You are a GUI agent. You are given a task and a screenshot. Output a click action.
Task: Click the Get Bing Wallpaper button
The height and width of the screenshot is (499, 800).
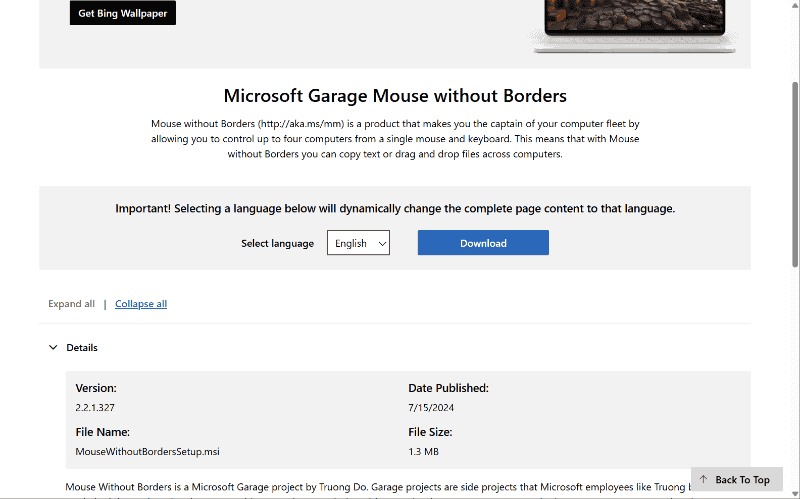[122, 13]
